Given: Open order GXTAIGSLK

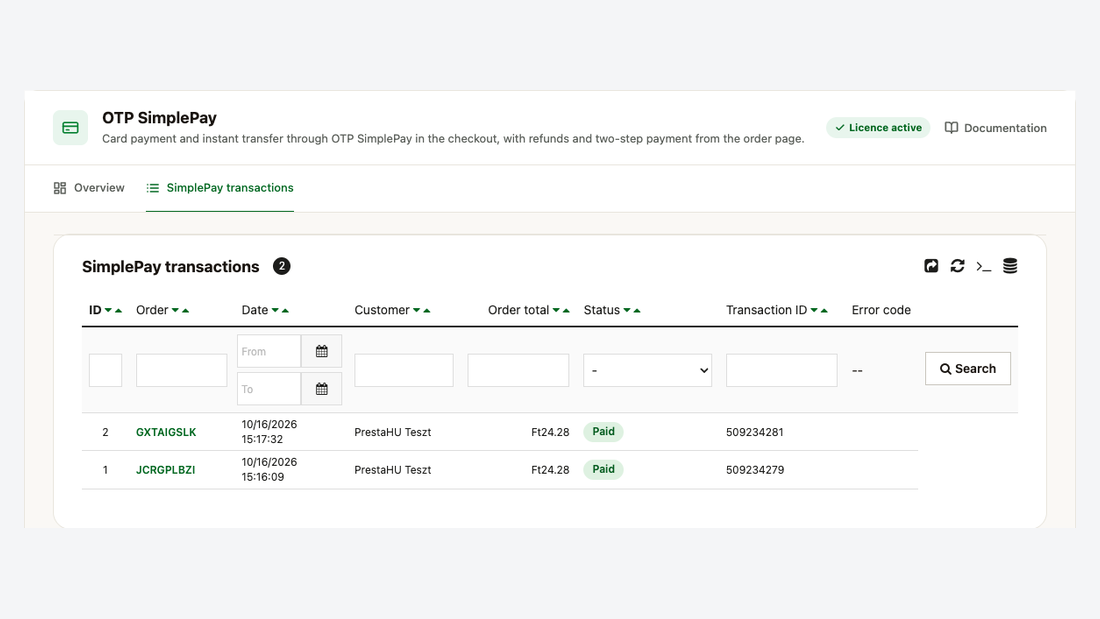Looking at the screenshot, I should (x=166, y=432).
